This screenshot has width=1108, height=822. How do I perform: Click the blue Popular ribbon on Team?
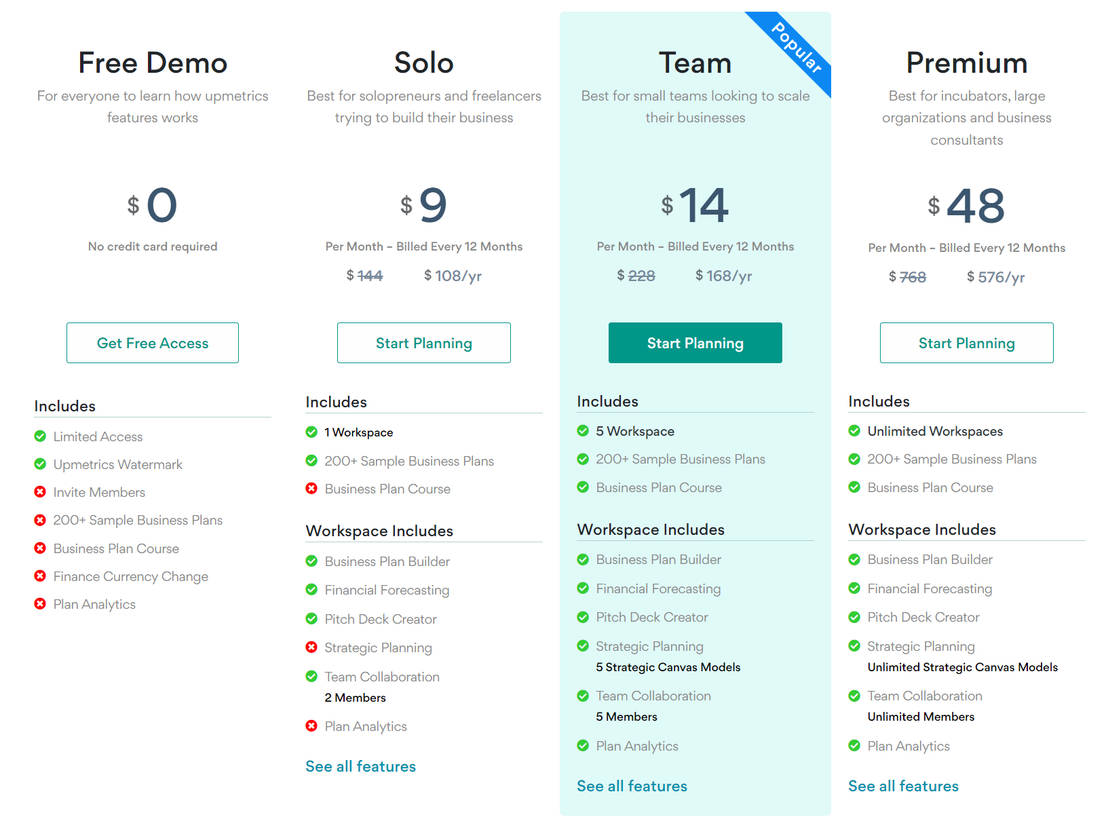click(796, 47)
